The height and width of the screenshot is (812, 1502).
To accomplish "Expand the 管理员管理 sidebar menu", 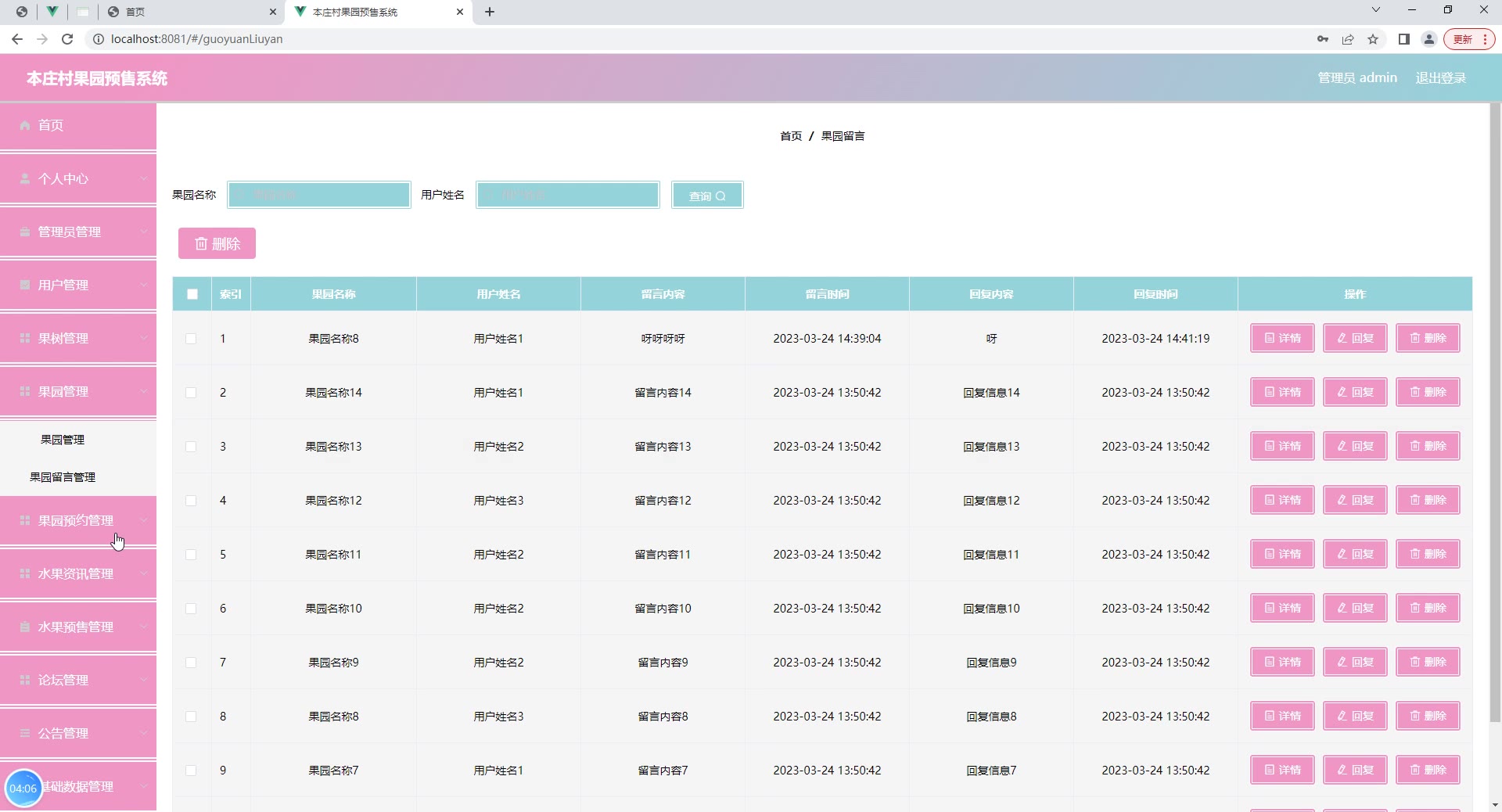I will (x=78, y=232).
